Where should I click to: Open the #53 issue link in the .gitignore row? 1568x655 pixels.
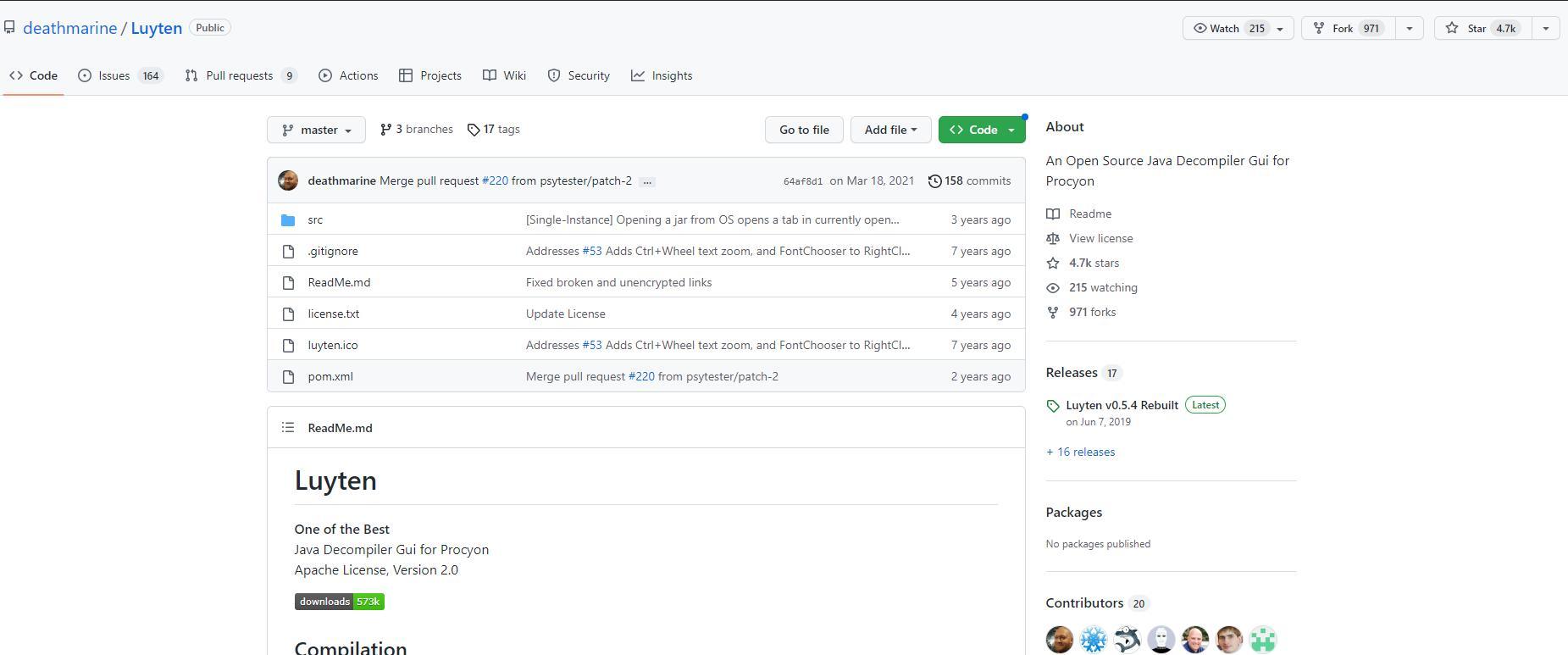click(x=592, y=251)
